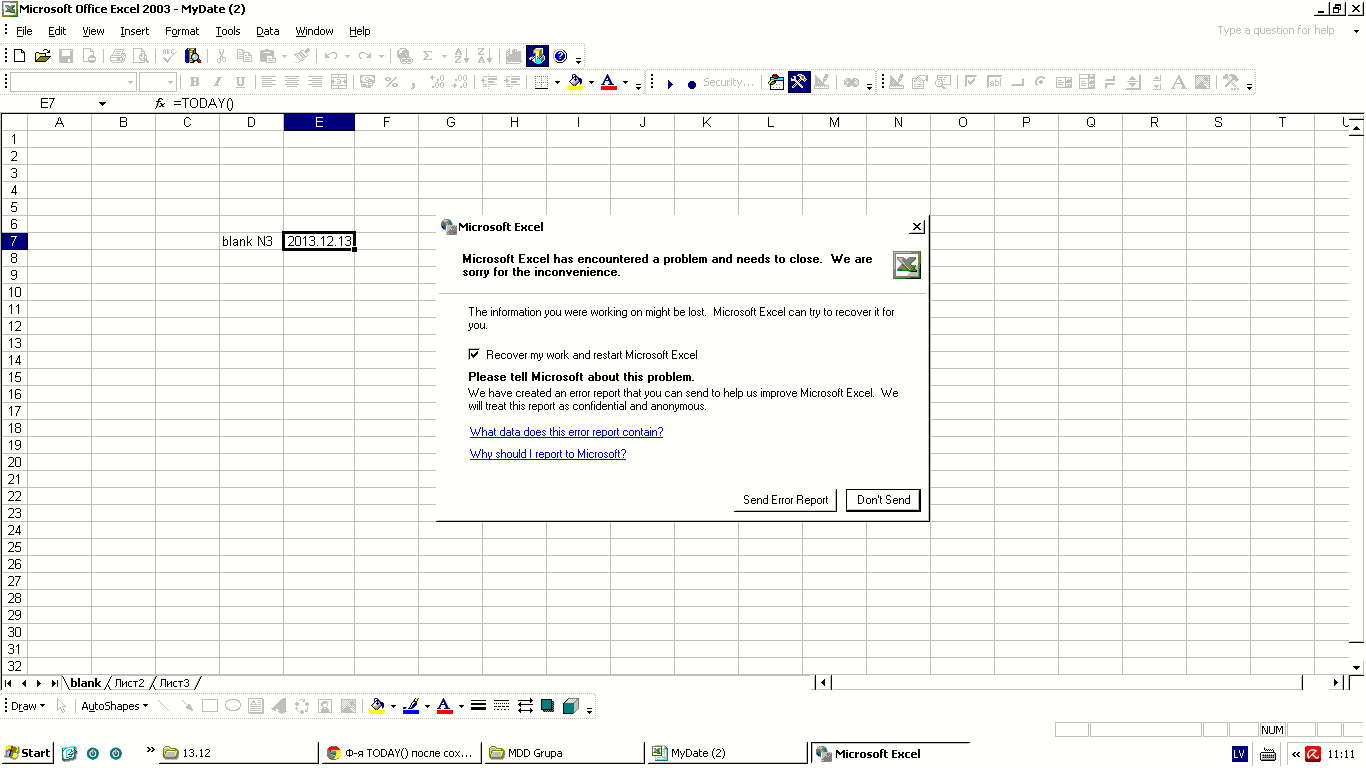Expand the standard toolbar options chevron
The width and height of the screenshot is (1366, 768).
pos(578,58)
